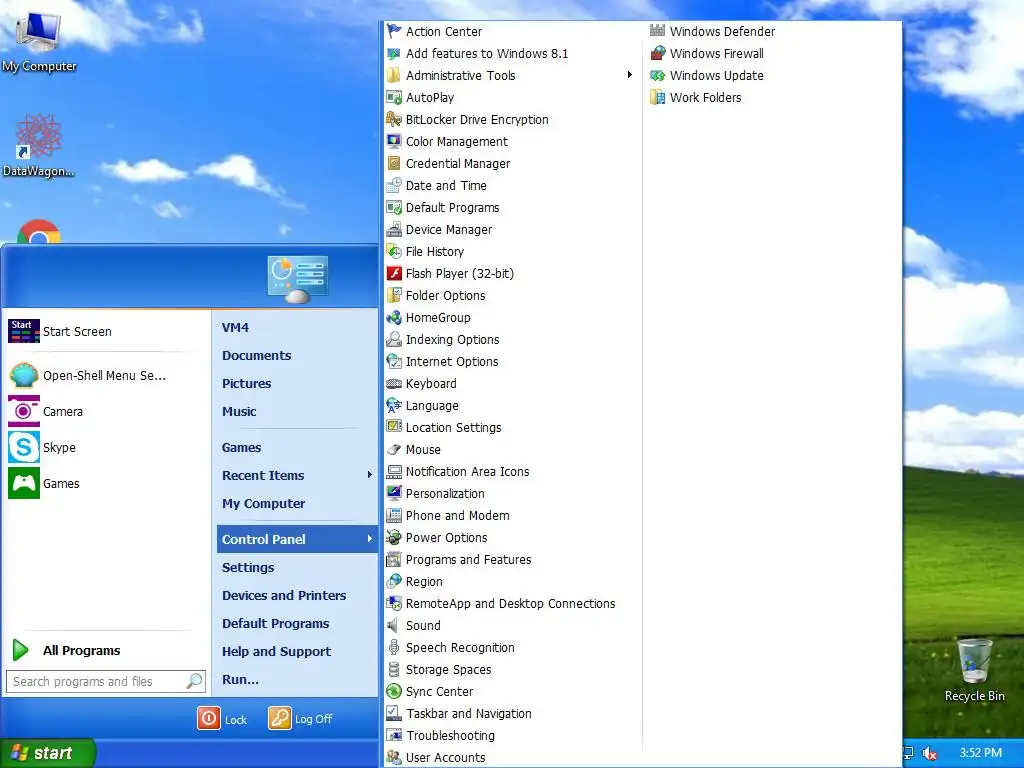Click the Flash Player (32-bit) icon
Image resolution: width=1024 pixels, height=768 pixels.
pos(394,274)
